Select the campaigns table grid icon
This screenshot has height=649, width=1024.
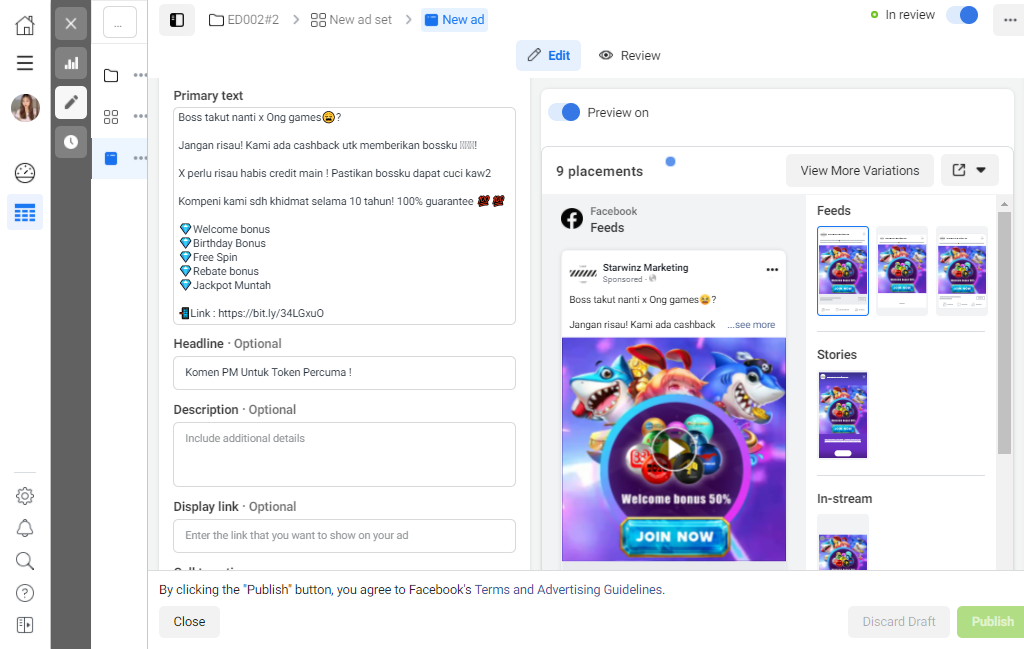(25, 212)
